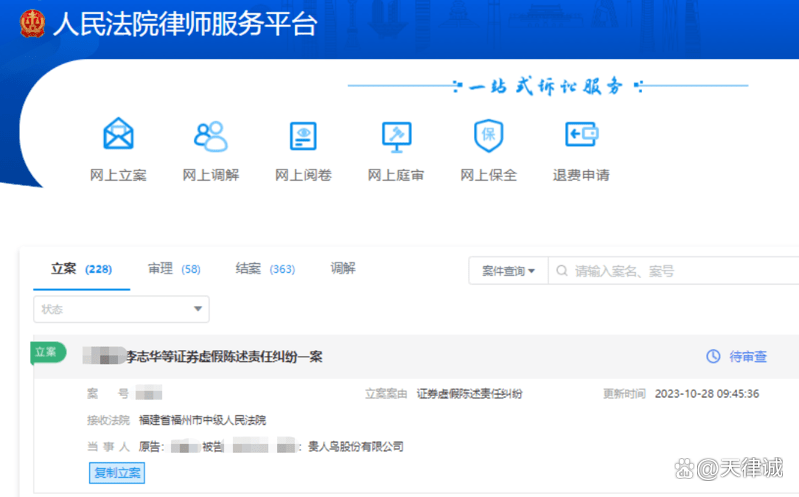Click the 人民法院律师服务平台 header title
Screen dimensions: 799x497
(x=185, y=24)
